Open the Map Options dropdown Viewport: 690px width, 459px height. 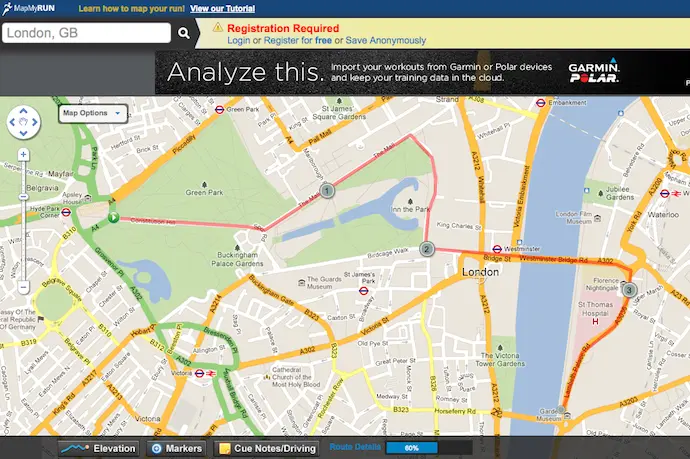tap(92, 113)
